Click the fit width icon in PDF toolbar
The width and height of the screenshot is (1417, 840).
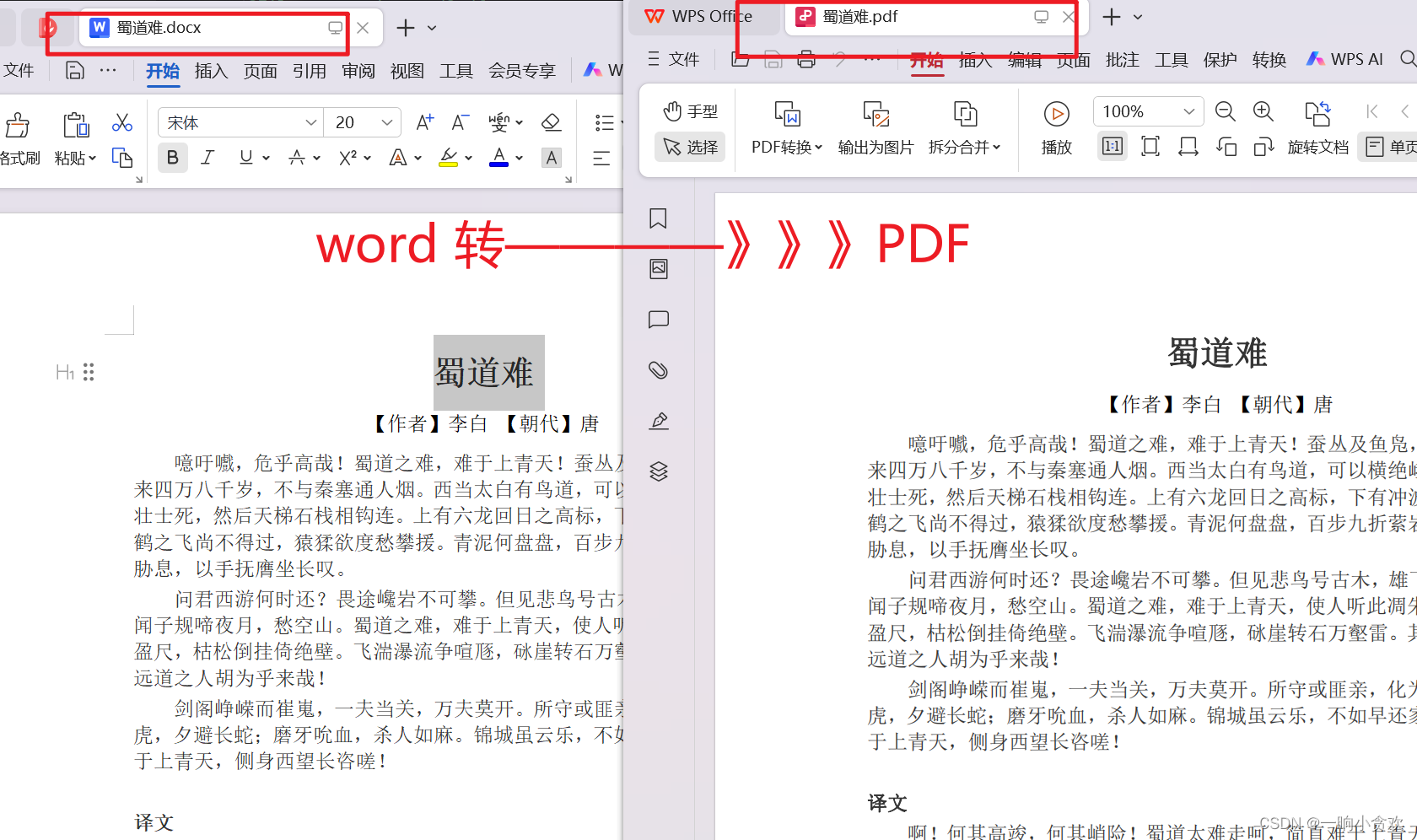coord(1188,147)
